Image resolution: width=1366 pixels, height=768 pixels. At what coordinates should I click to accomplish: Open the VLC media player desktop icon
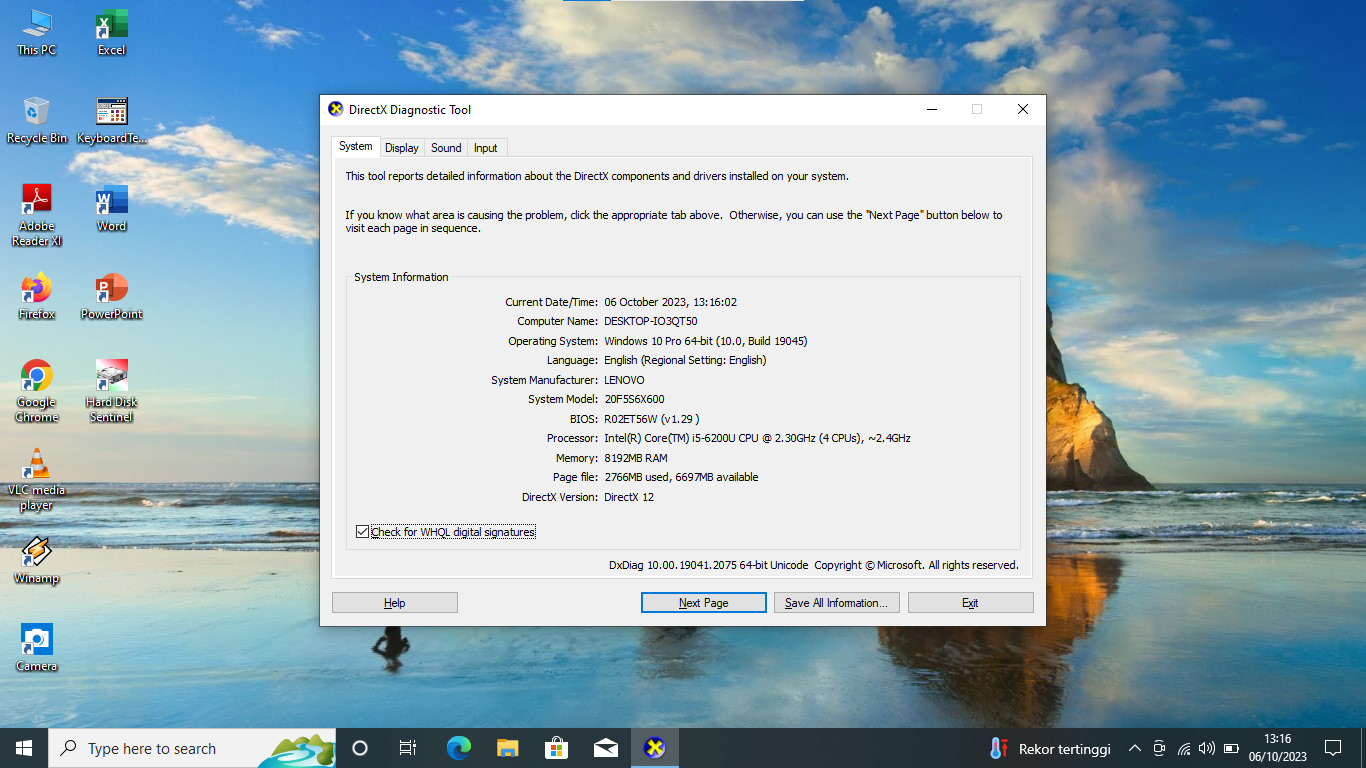[x=37, y=466]
